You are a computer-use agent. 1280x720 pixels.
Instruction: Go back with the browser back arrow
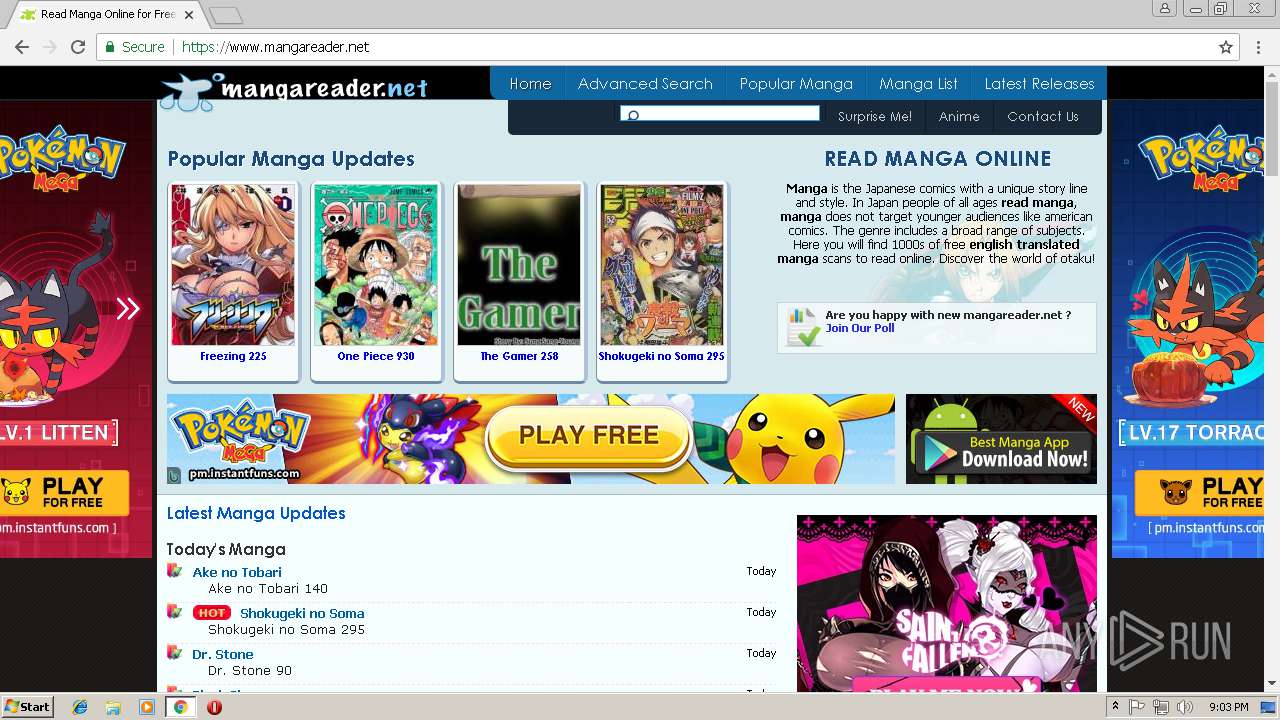(21, 47)
